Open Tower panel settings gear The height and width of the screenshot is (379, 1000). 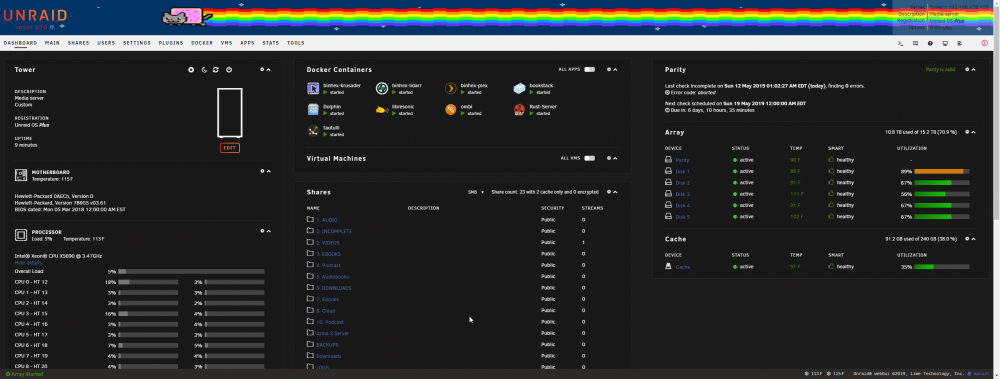coord(262,70)
